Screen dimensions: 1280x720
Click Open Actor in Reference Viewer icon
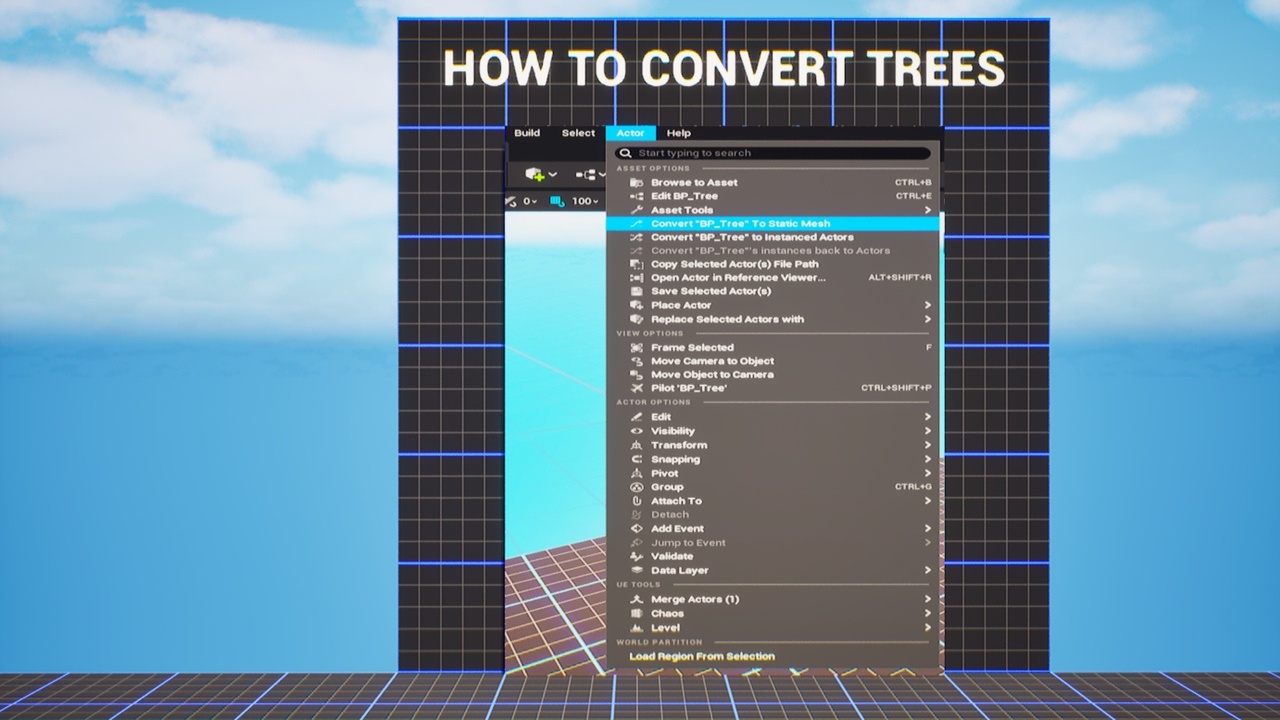[x=637, y=278]
